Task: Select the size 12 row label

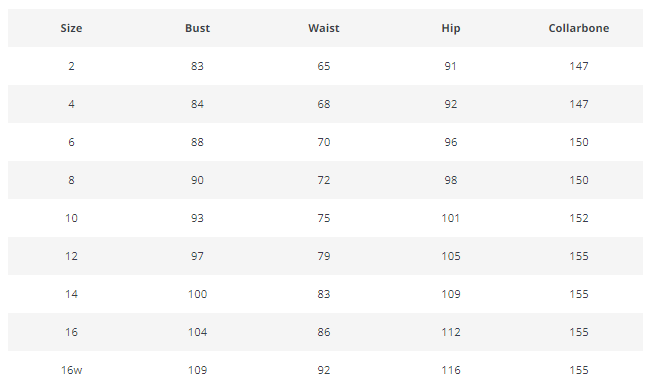Action: point(71,256)
